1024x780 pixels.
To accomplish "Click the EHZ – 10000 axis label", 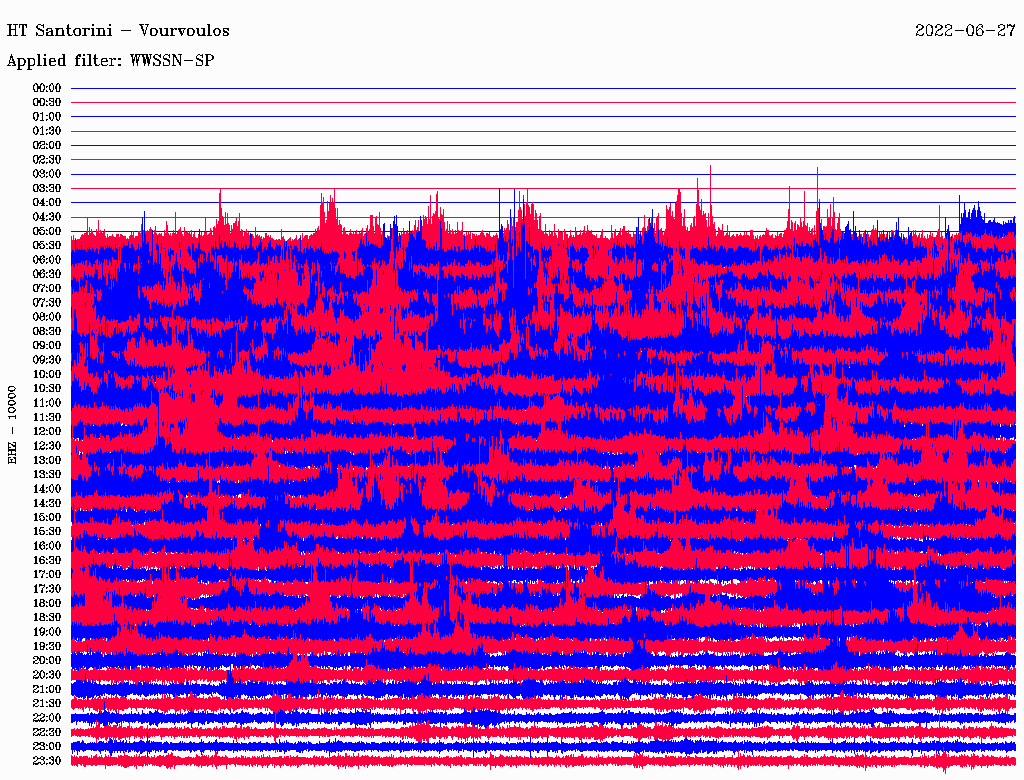I will 13,423.
